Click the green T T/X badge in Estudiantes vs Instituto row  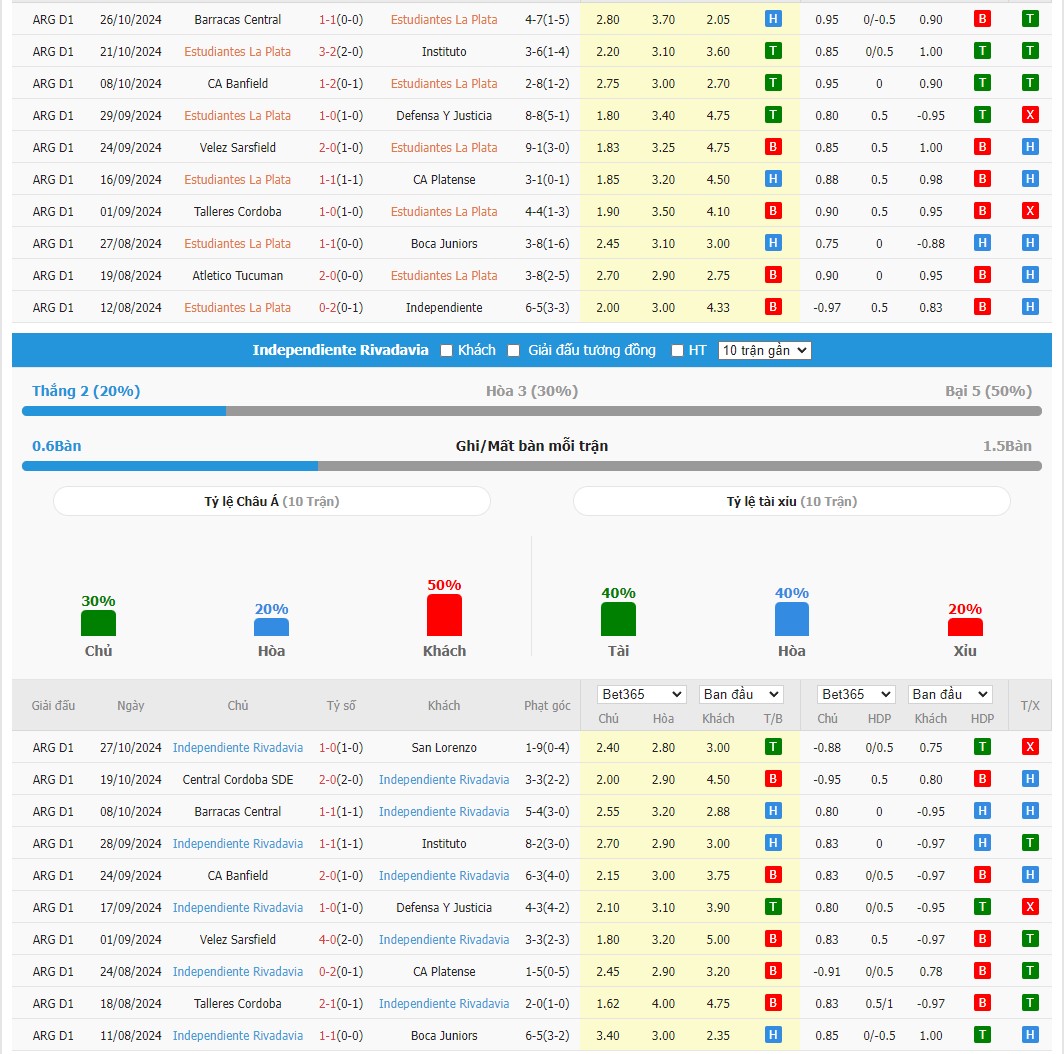(x=1030, y=51)
